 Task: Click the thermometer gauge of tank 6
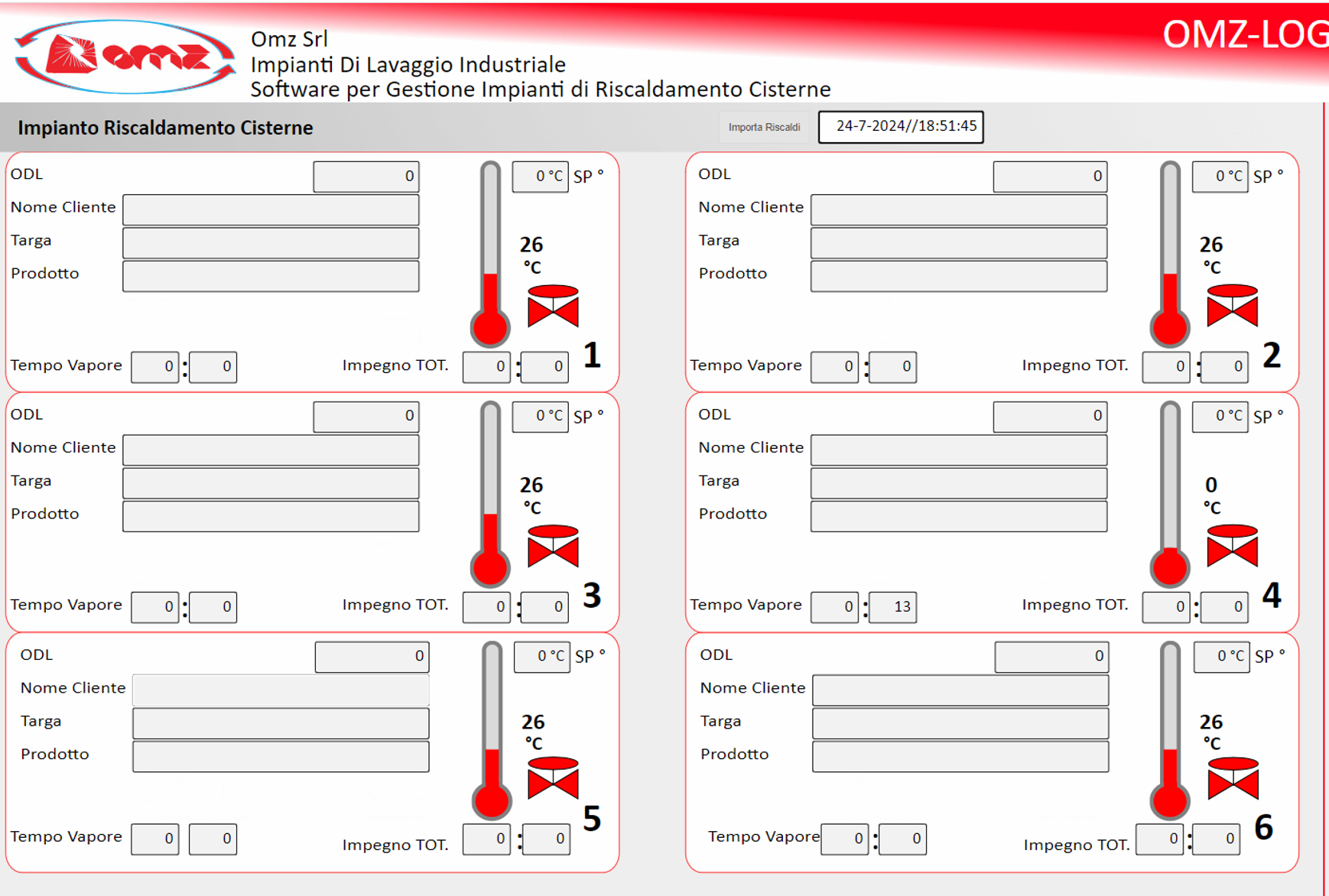tap(1170, 730)
